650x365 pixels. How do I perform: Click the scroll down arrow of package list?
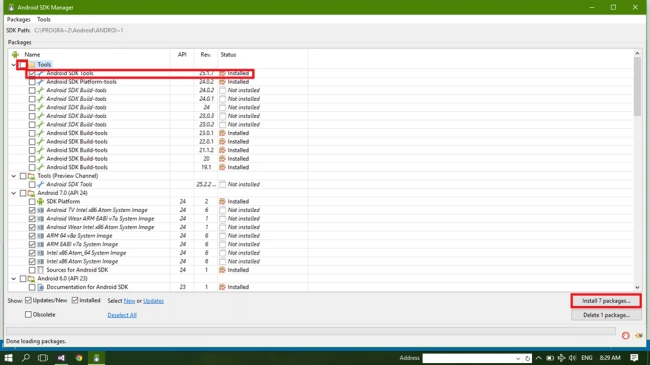[x=637, y=287]
